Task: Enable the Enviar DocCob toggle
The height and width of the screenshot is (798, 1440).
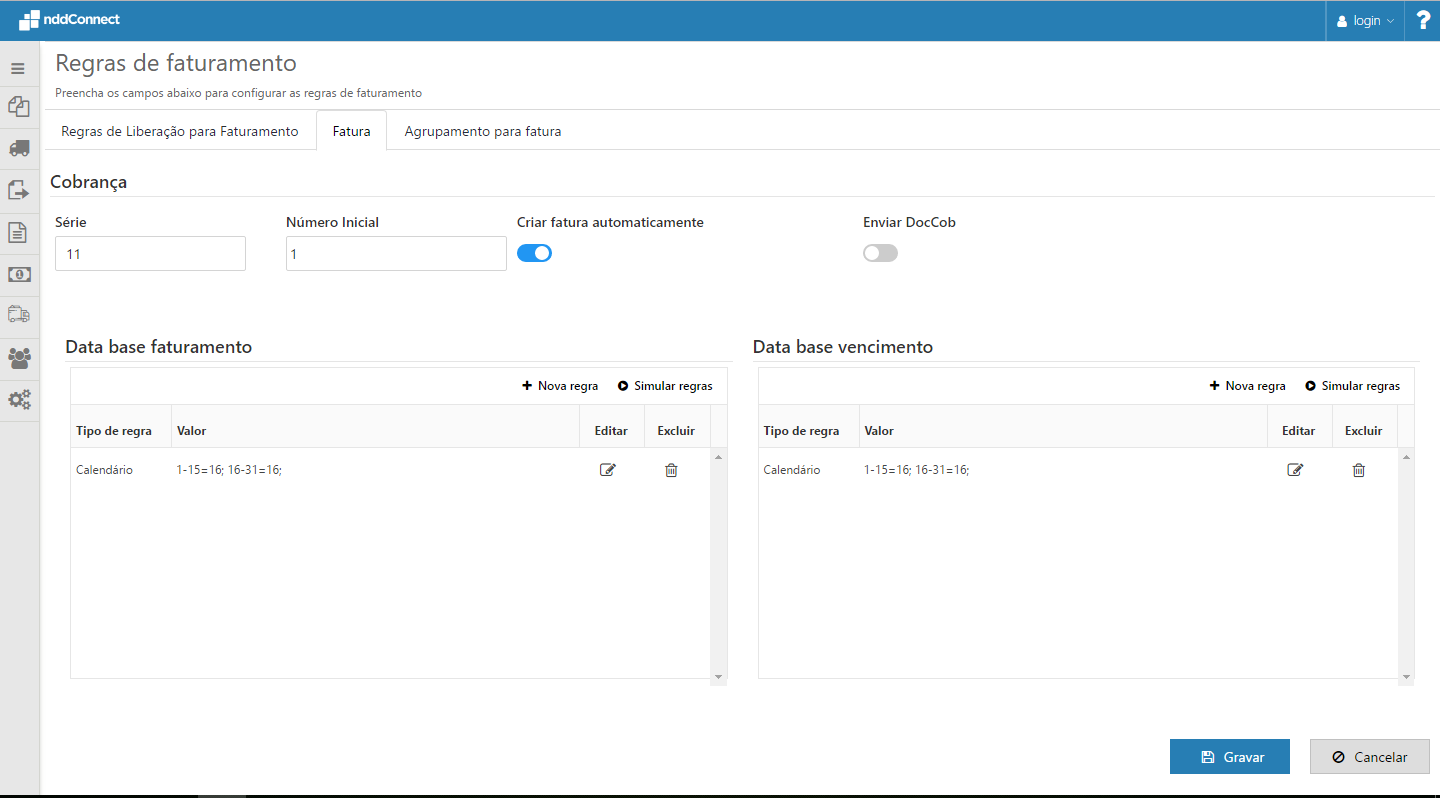Action: pyautogui.click(x=880, y=253)
